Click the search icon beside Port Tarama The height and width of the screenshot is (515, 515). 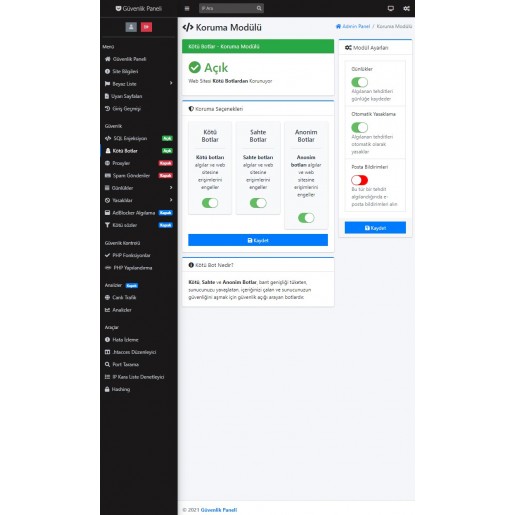(107, 364)
